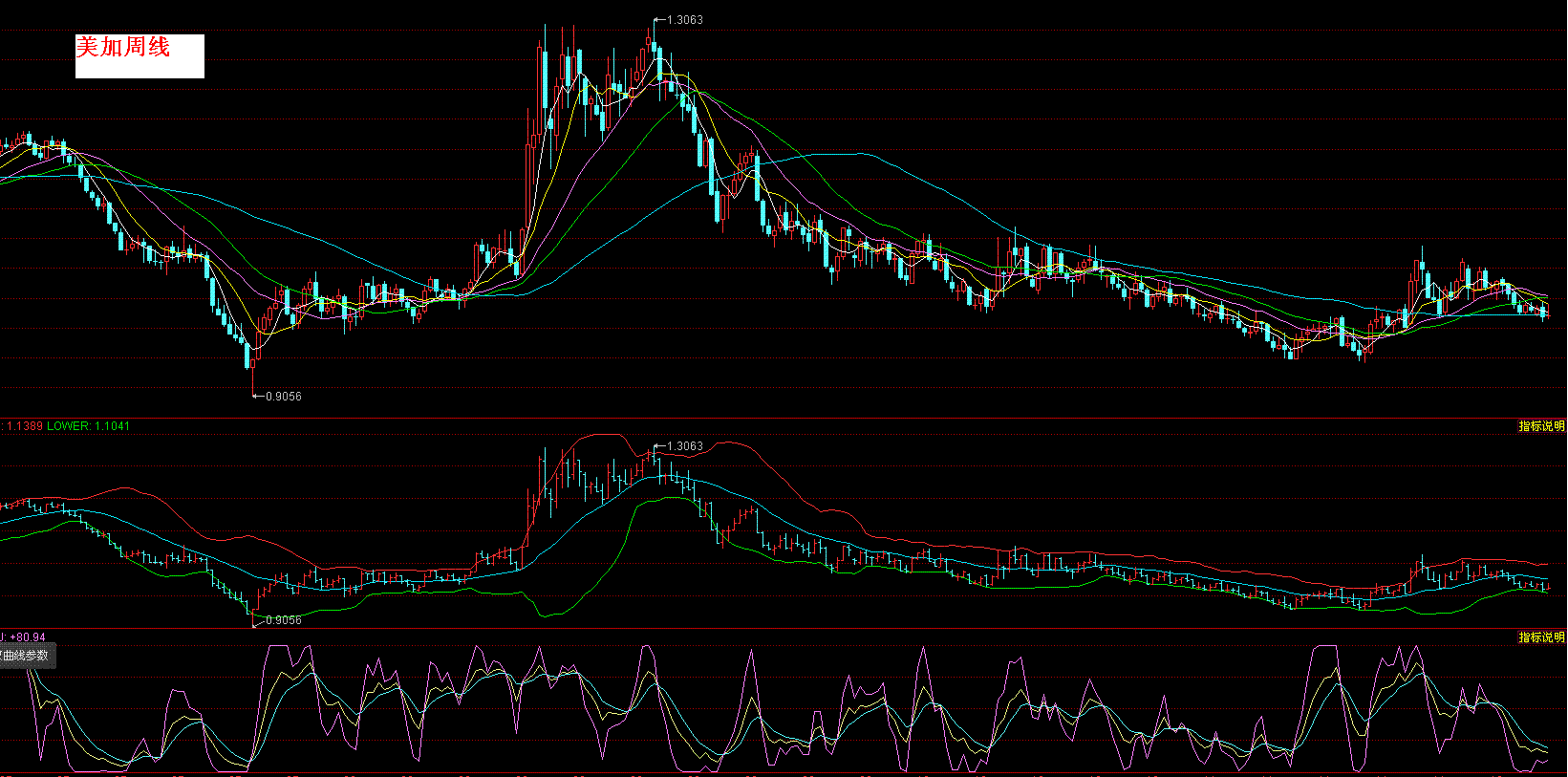
Task: Select the last candlestick at the main chart's right edge
Action: (1547, 311)
